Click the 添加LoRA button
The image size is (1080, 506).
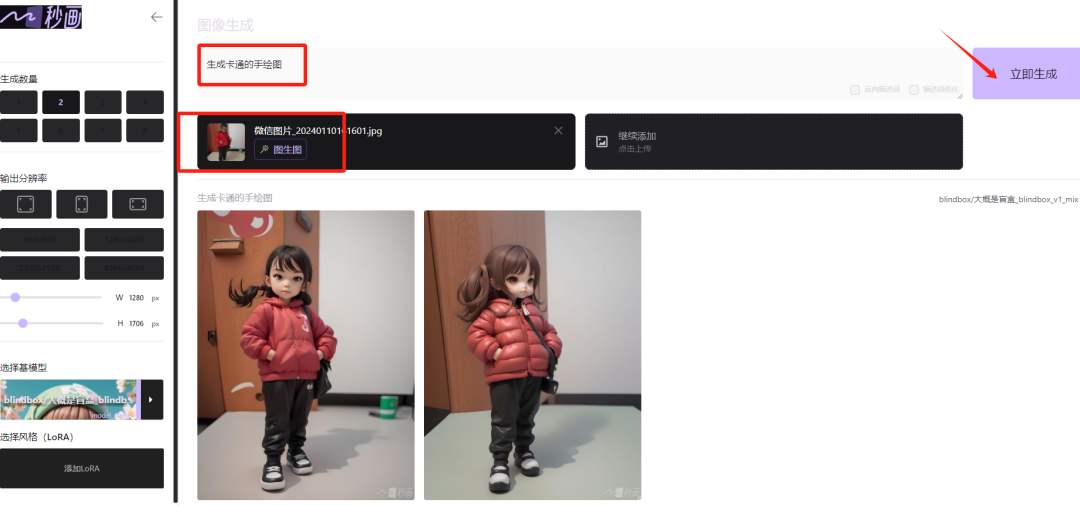coord(82,468)
